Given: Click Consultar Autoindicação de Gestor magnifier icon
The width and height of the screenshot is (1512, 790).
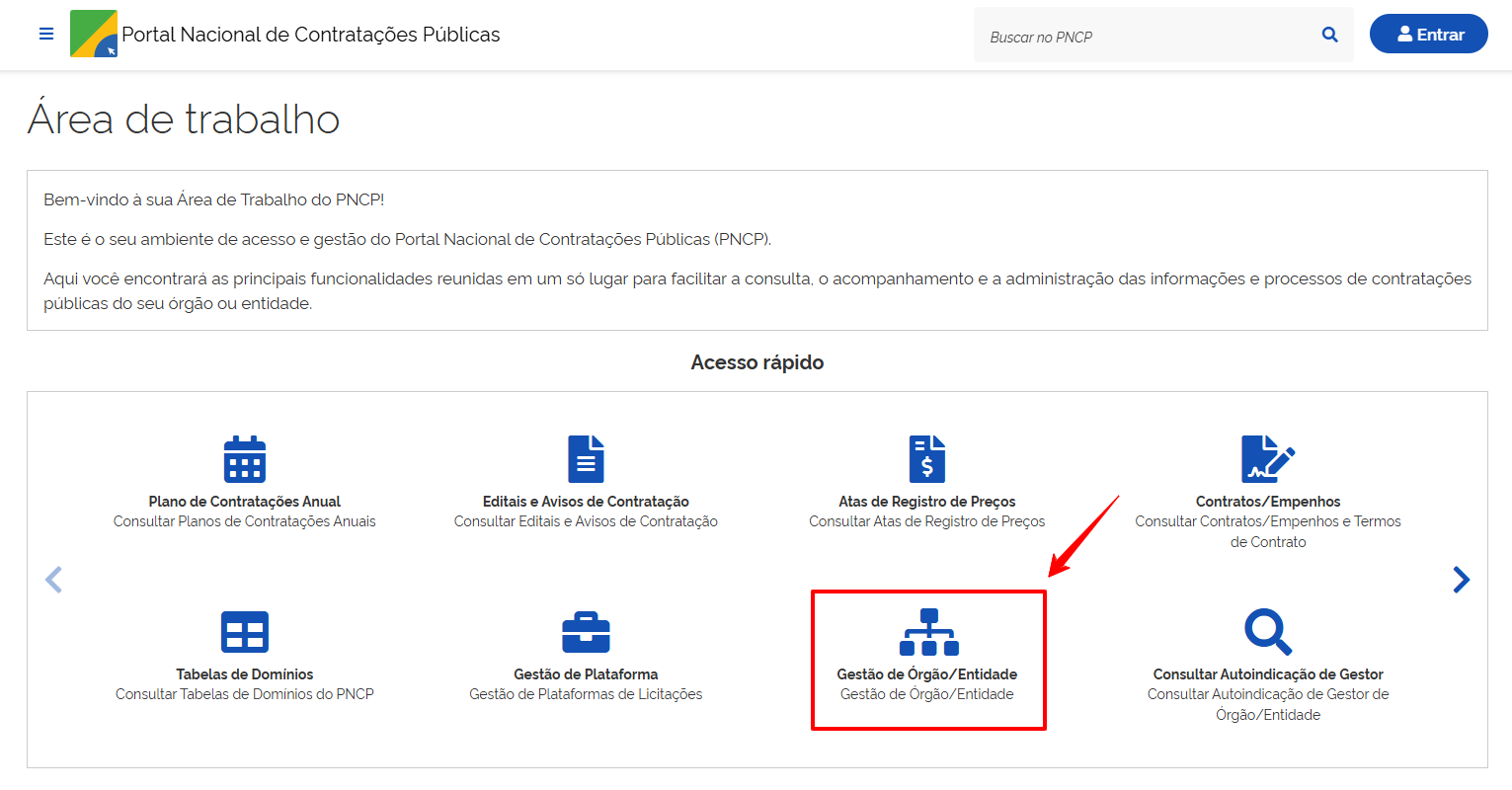Looking at the screenshot, I should point(1267,632).
